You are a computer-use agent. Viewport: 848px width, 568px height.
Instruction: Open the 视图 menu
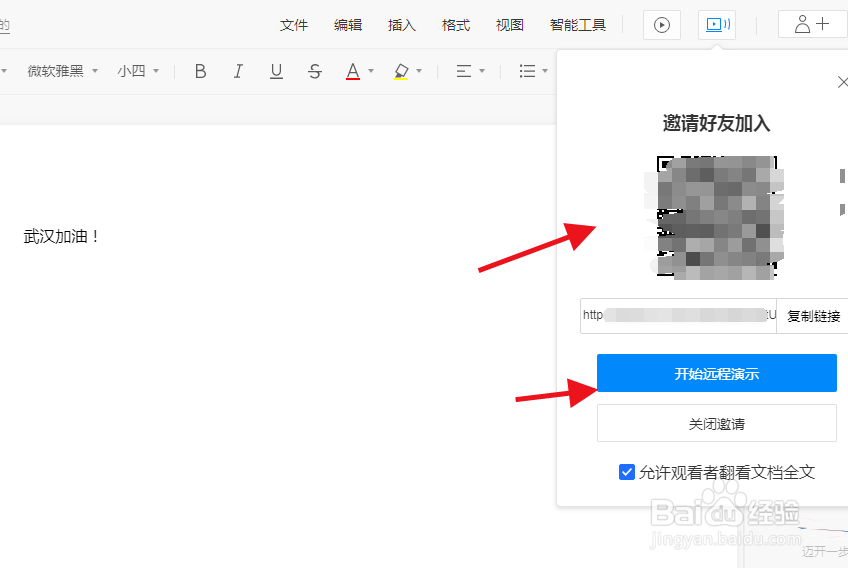tap(510, 25)
